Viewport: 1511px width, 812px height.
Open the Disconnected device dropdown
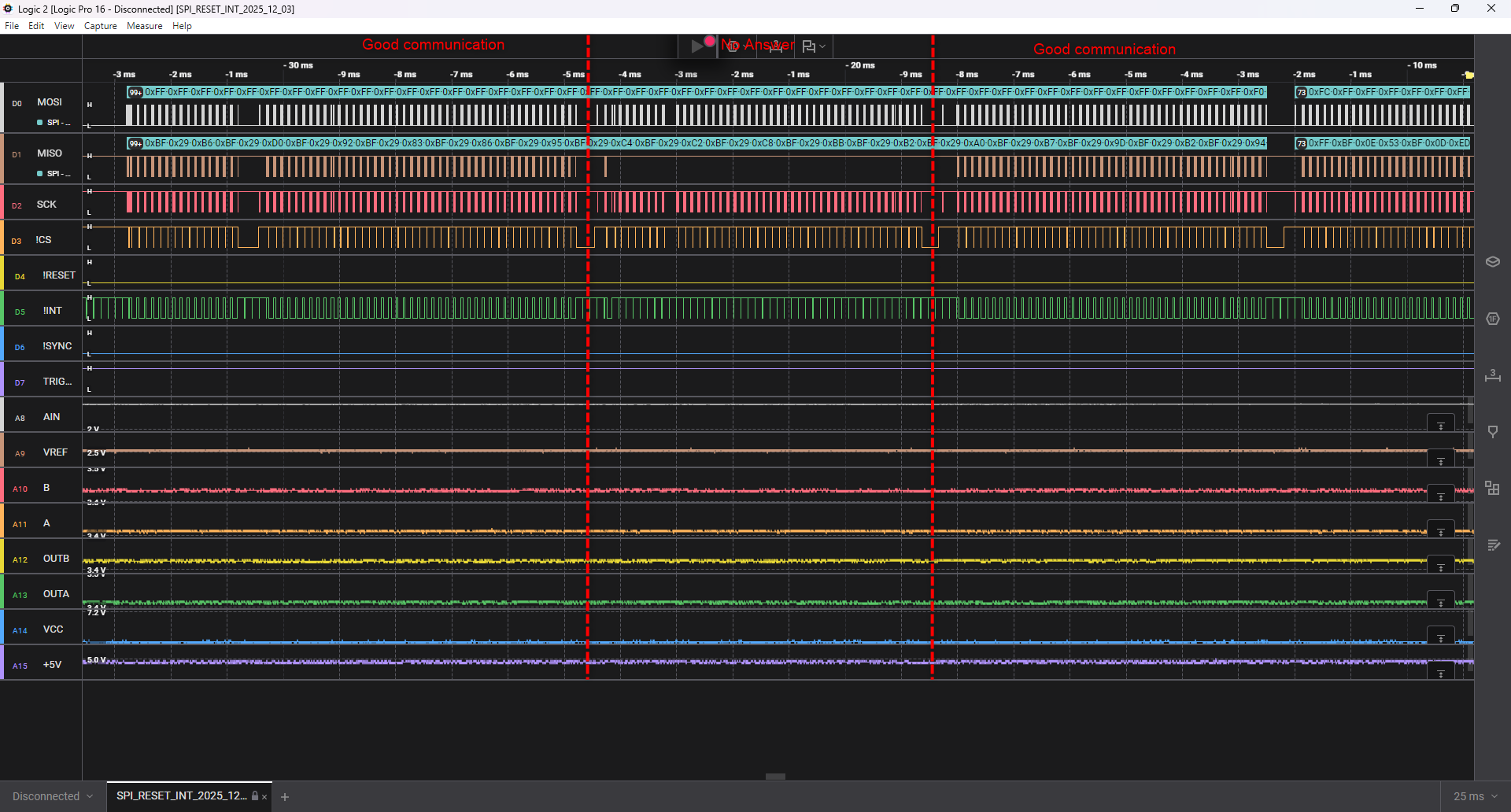pyautogui.click(x=52, y=796)
